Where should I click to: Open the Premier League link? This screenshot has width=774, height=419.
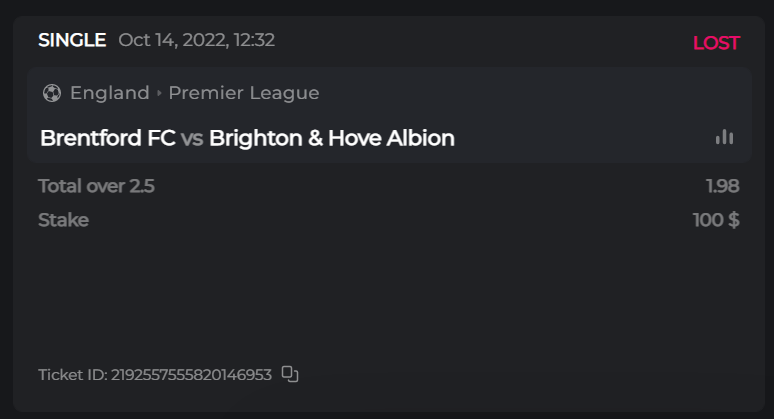coord(244,93)
